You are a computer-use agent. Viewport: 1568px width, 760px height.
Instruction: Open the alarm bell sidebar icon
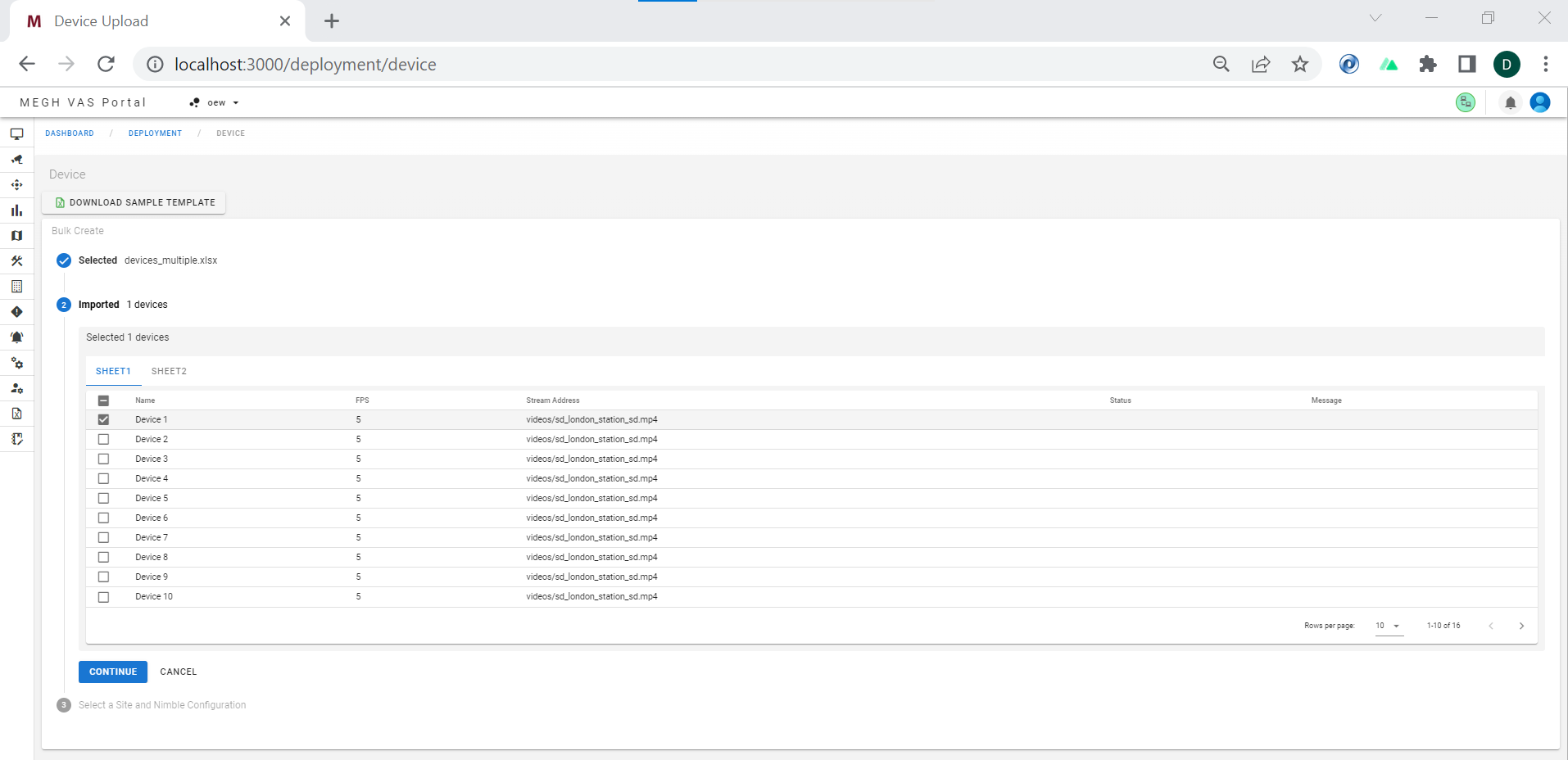coord(16,337)
